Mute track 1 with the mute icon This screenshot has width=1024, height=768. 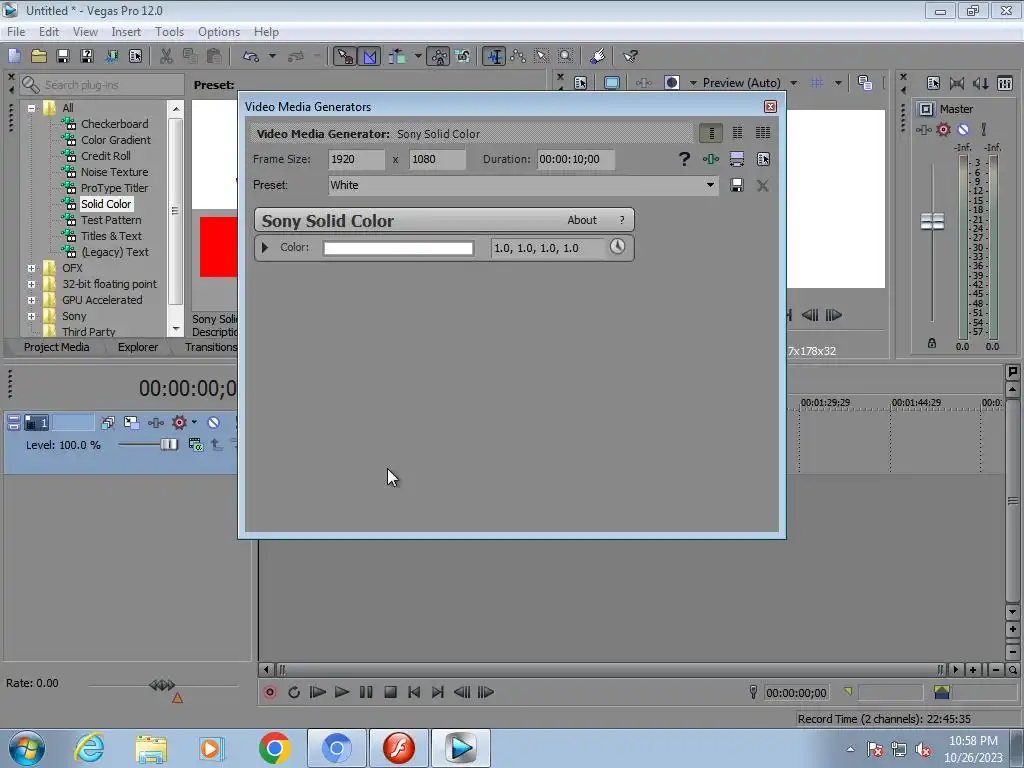pos(213,423)
